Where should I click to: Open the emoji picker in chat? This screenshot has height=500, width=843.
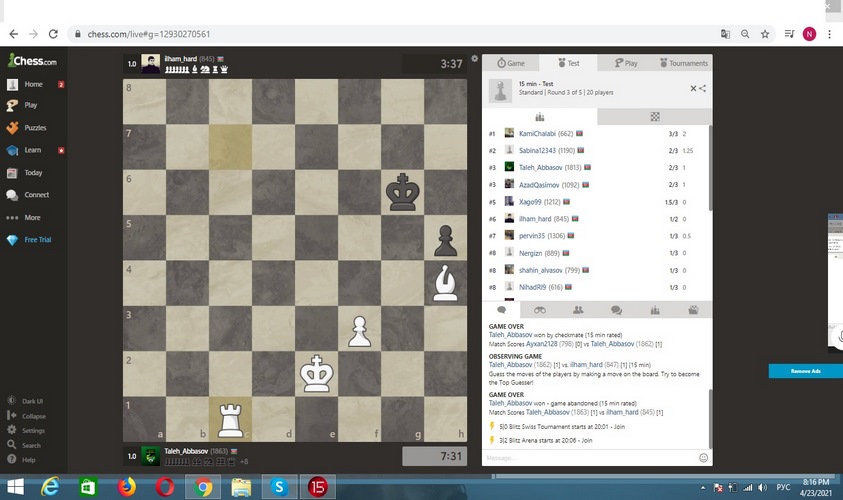704,458
